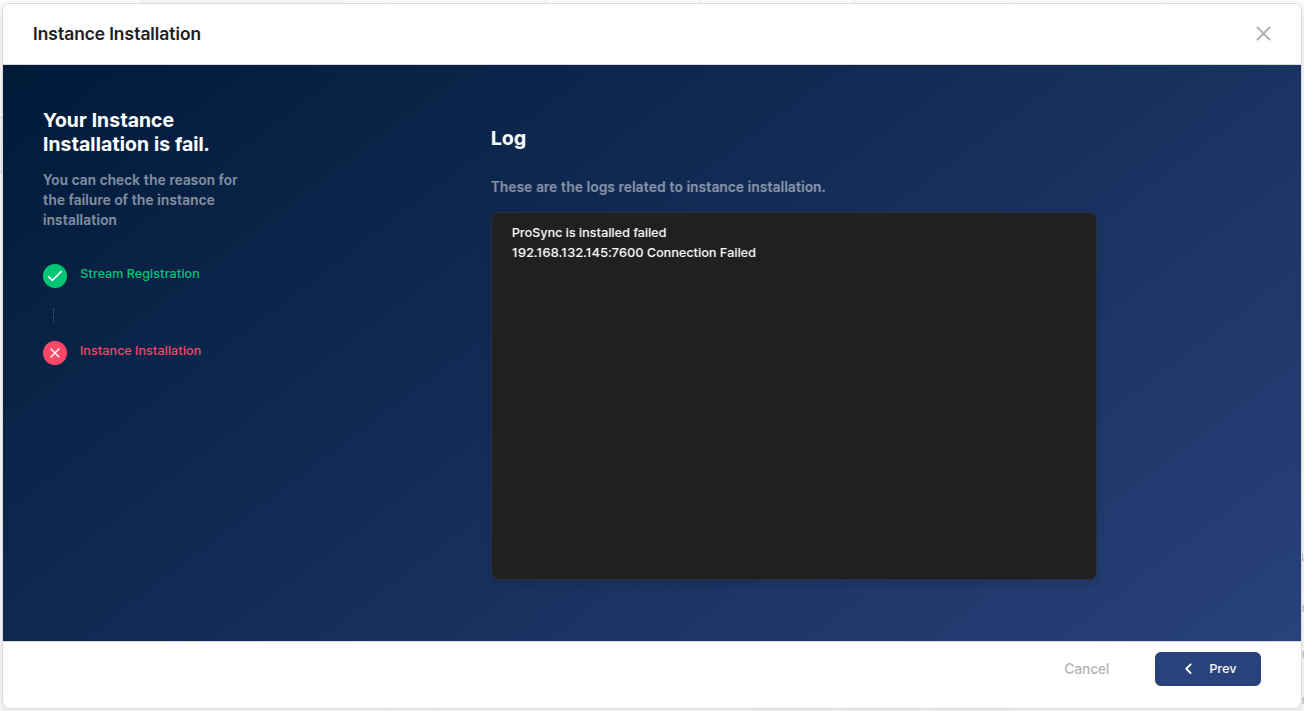This screenshot has width=1304, height=711.
Task: Click the green checkmark for Stream Registration
Action: pos(55,275)
